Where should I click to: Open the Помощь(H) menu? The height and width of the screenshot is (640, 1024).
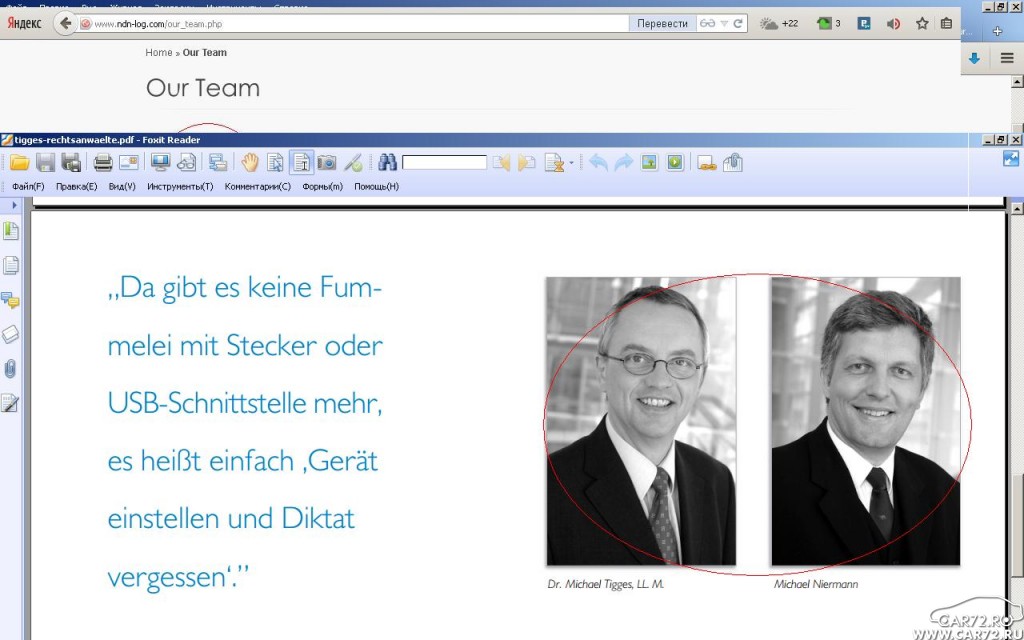pos(376,187)
